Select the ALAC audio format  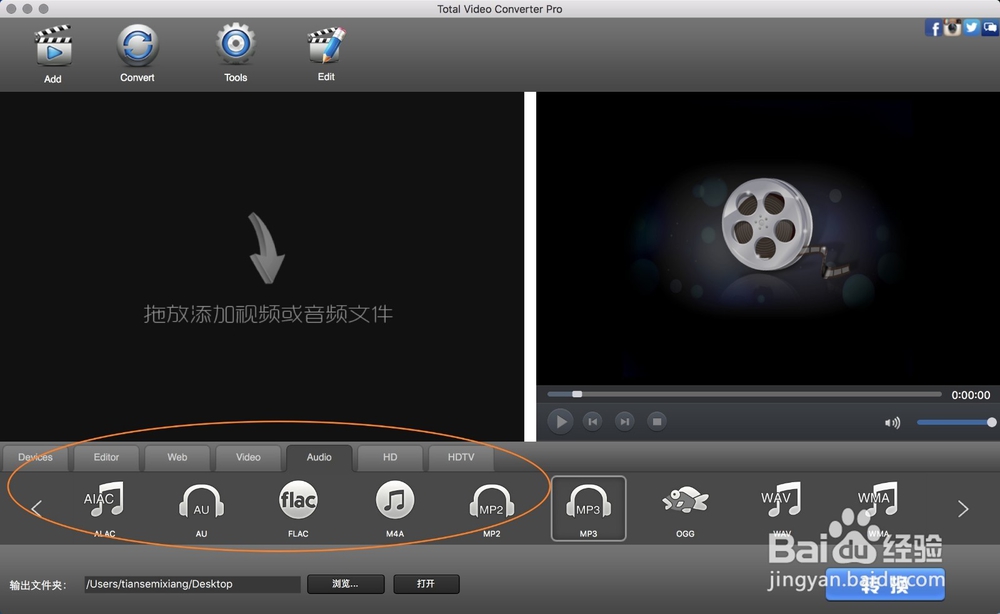[x=105, y=508]
